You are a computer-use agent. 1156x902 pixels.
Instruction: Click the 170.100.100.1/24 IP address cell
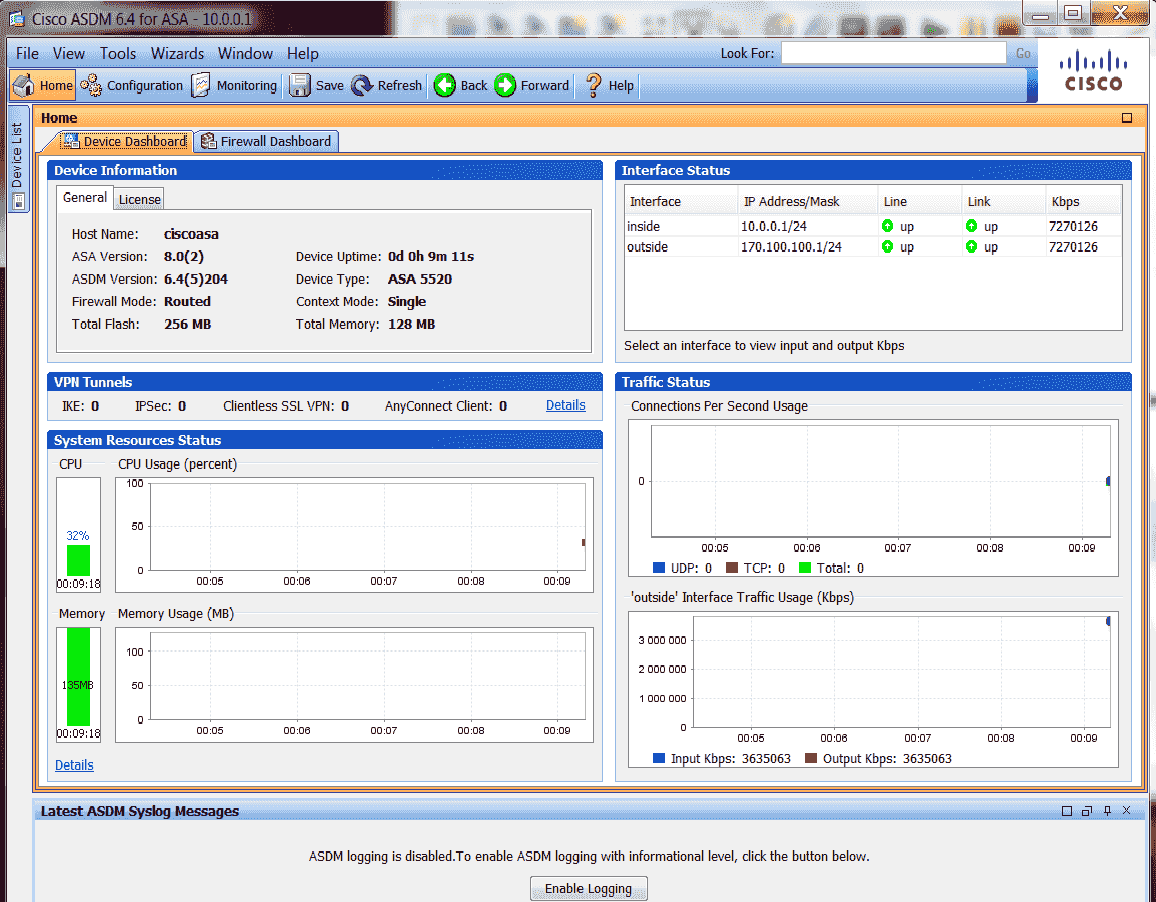click(791, 247)
